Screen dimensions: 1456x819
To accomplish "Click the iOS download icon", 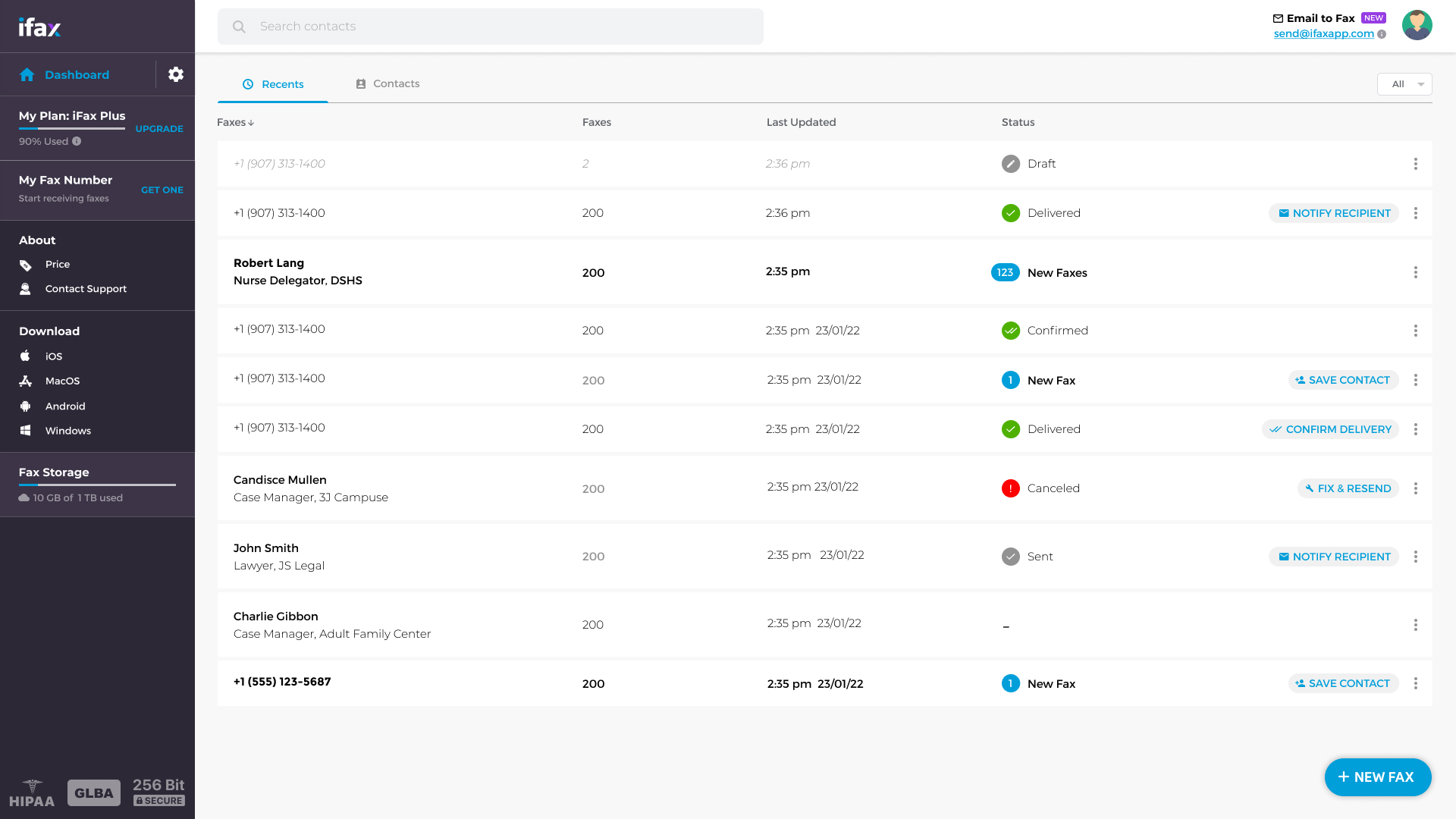I will [26, 356].
